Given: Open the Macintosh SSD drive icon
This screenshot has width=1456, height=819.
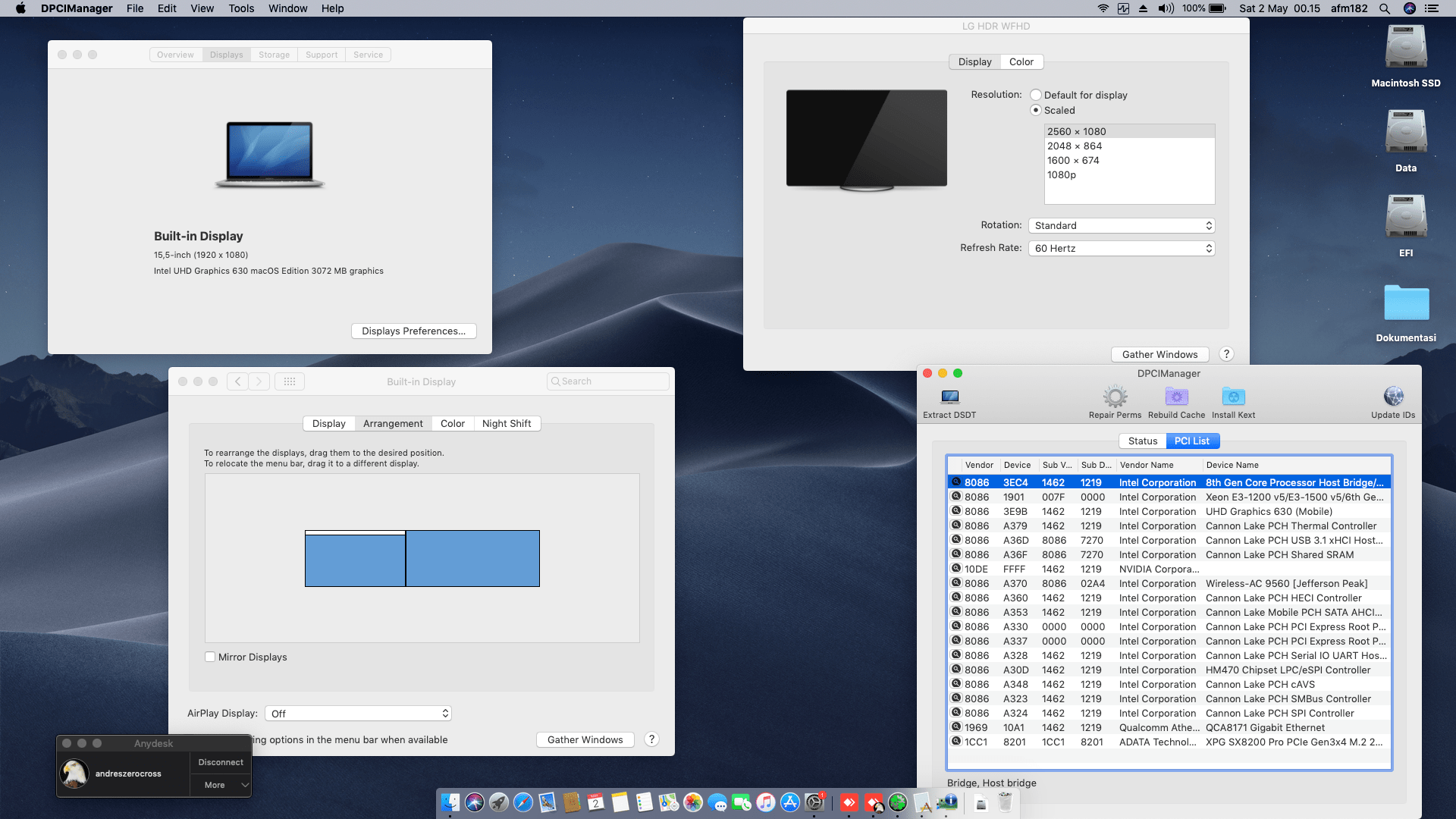Looking at the screenshot, I should click(1406, 48).
